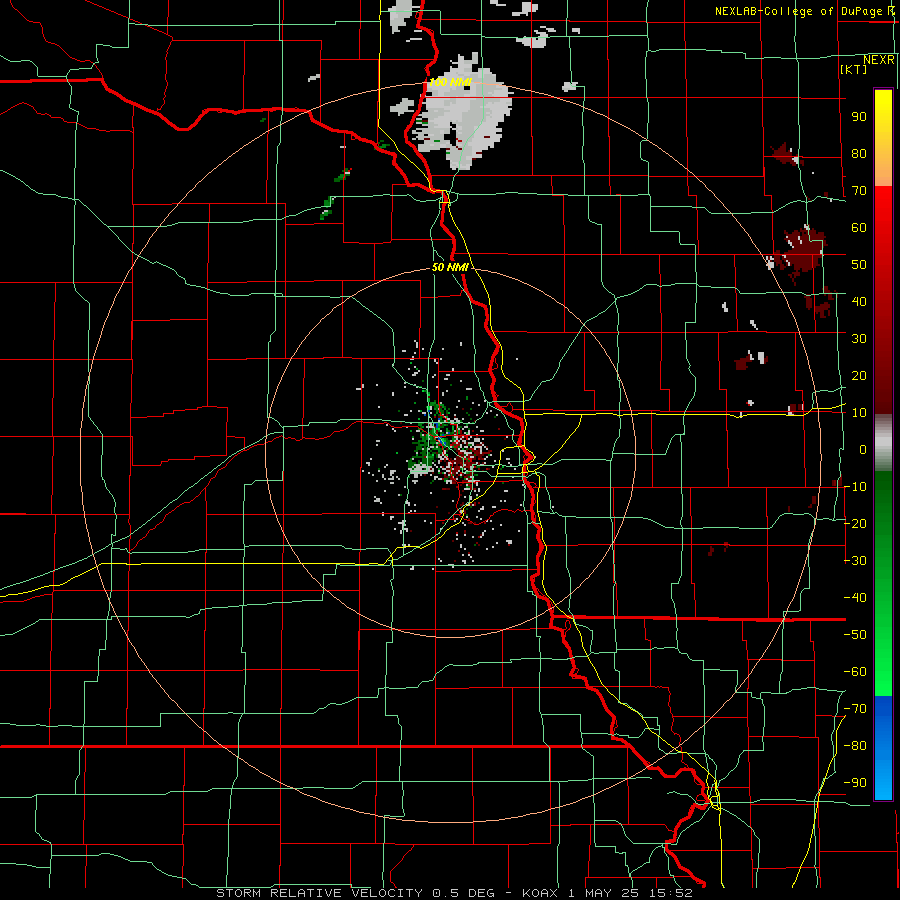
Task: Pick the gray zero-velocity color bar segment
Action: (883, 443)
